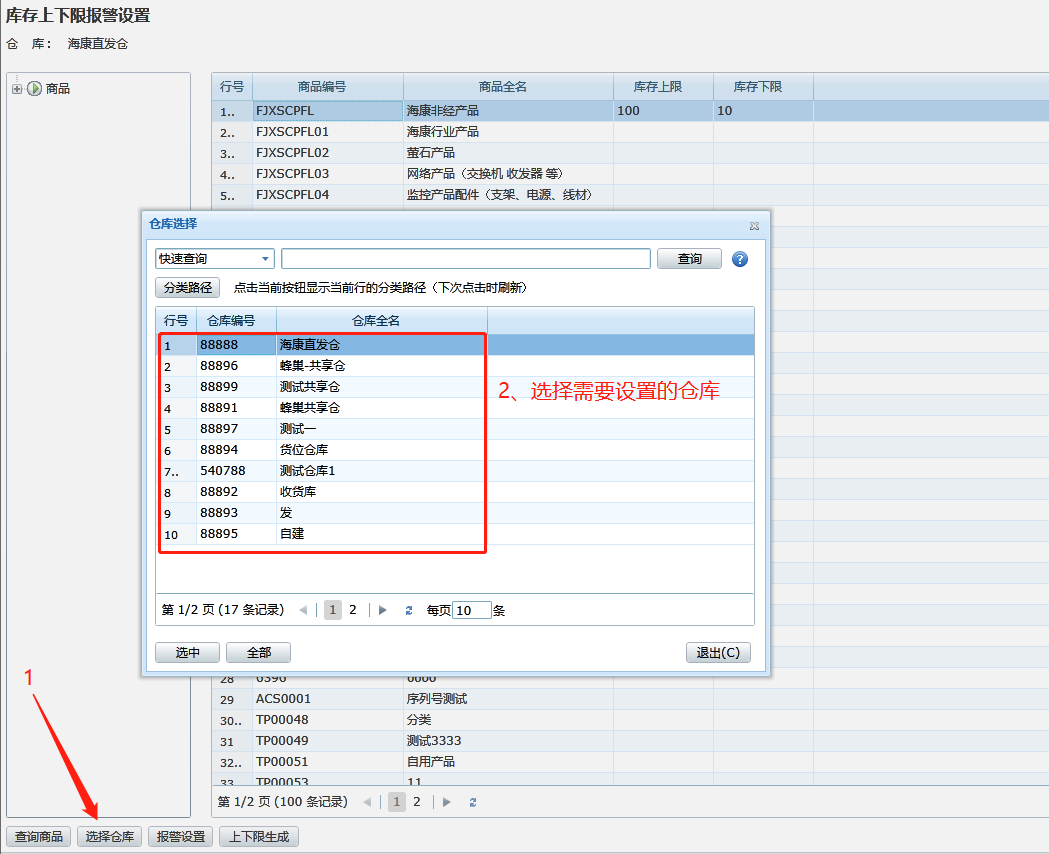Click lower limit cell 10 in first row
Viewport: 1049px width, 854px height.
[x=763, y=111]
